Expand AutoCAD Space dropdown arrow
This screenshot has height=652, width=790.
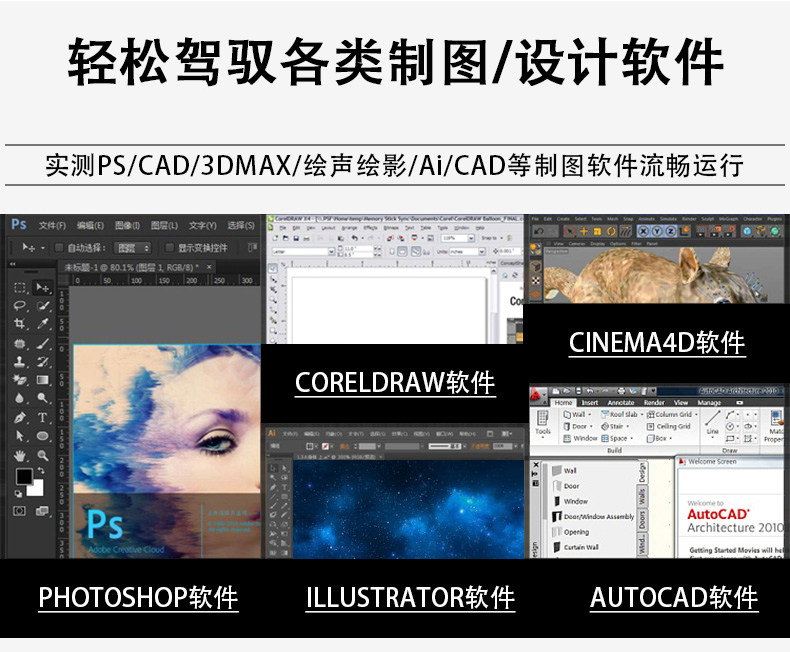tap(632, 438)
